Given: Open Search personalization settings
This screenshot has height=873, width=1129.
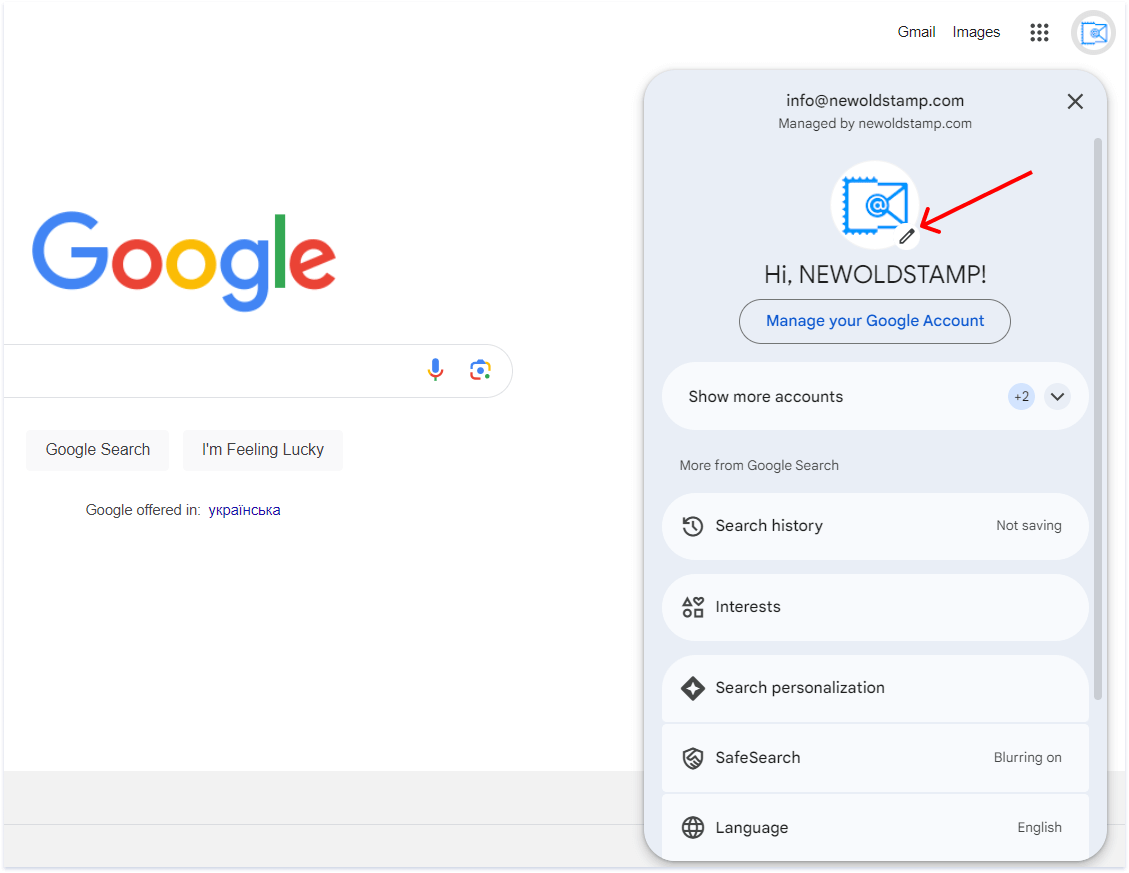Looking at the screenshot, I should (x=875, y=689).
